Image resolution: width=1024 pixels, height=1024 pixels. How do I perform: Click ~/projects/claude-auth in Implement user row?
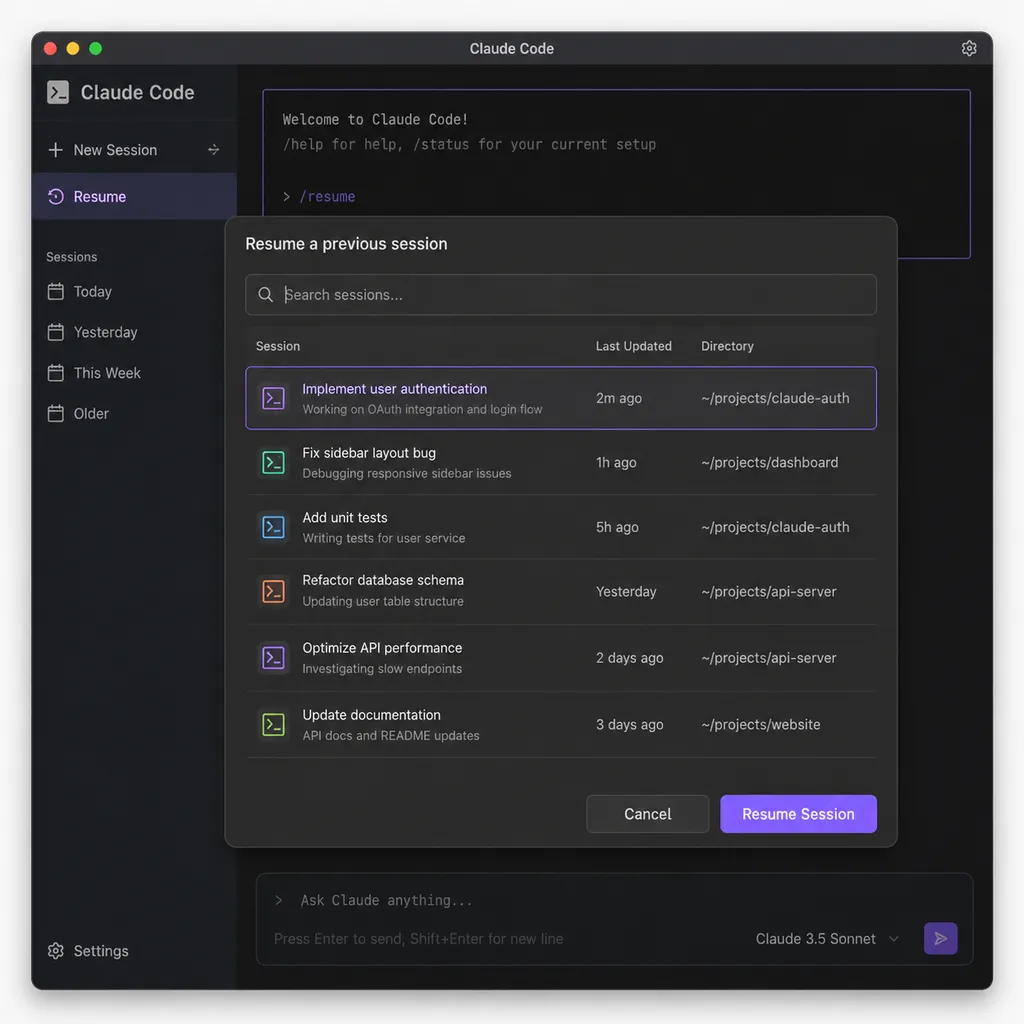[x=775, y=398]
